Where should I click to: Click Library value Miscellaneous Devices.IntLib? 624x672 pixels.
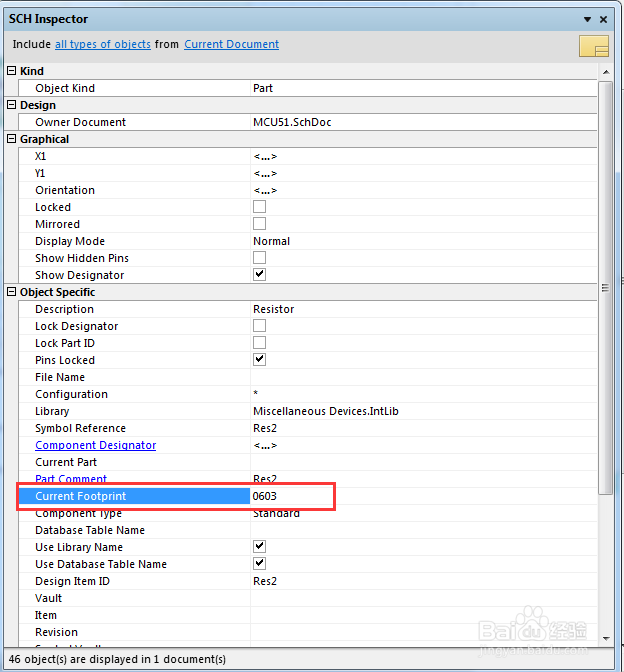pyautogui.click(x=423, y=411)
